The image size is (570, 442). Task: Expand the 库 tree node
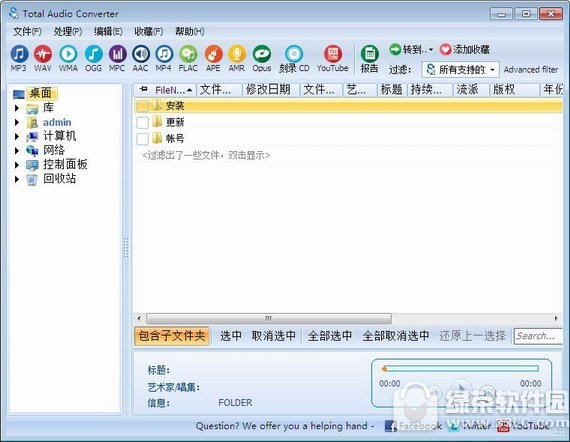pos(17,108)
